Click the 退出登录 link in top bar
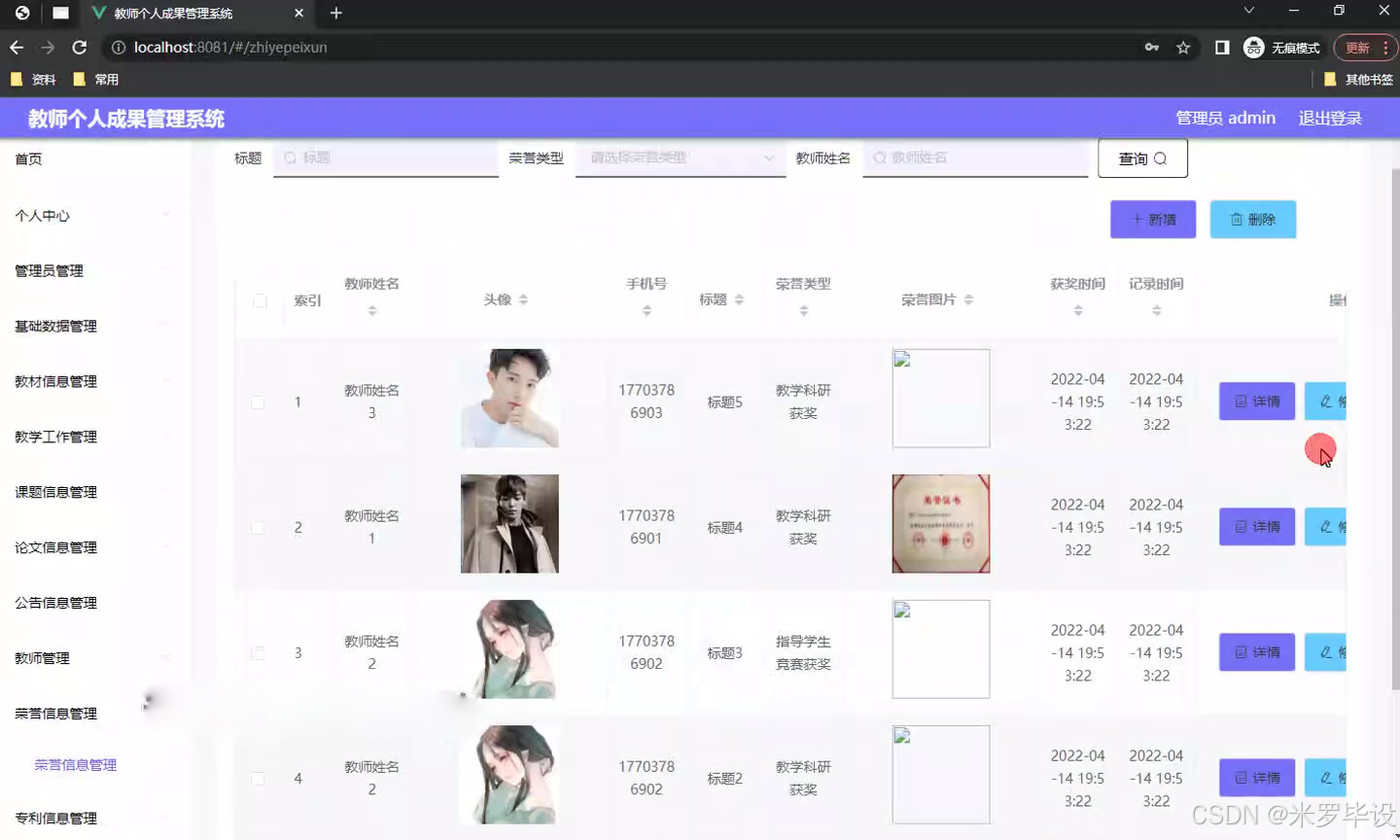Image resolution: width=1400 pixels, height=840 pixels. (x=1329, y=118)
